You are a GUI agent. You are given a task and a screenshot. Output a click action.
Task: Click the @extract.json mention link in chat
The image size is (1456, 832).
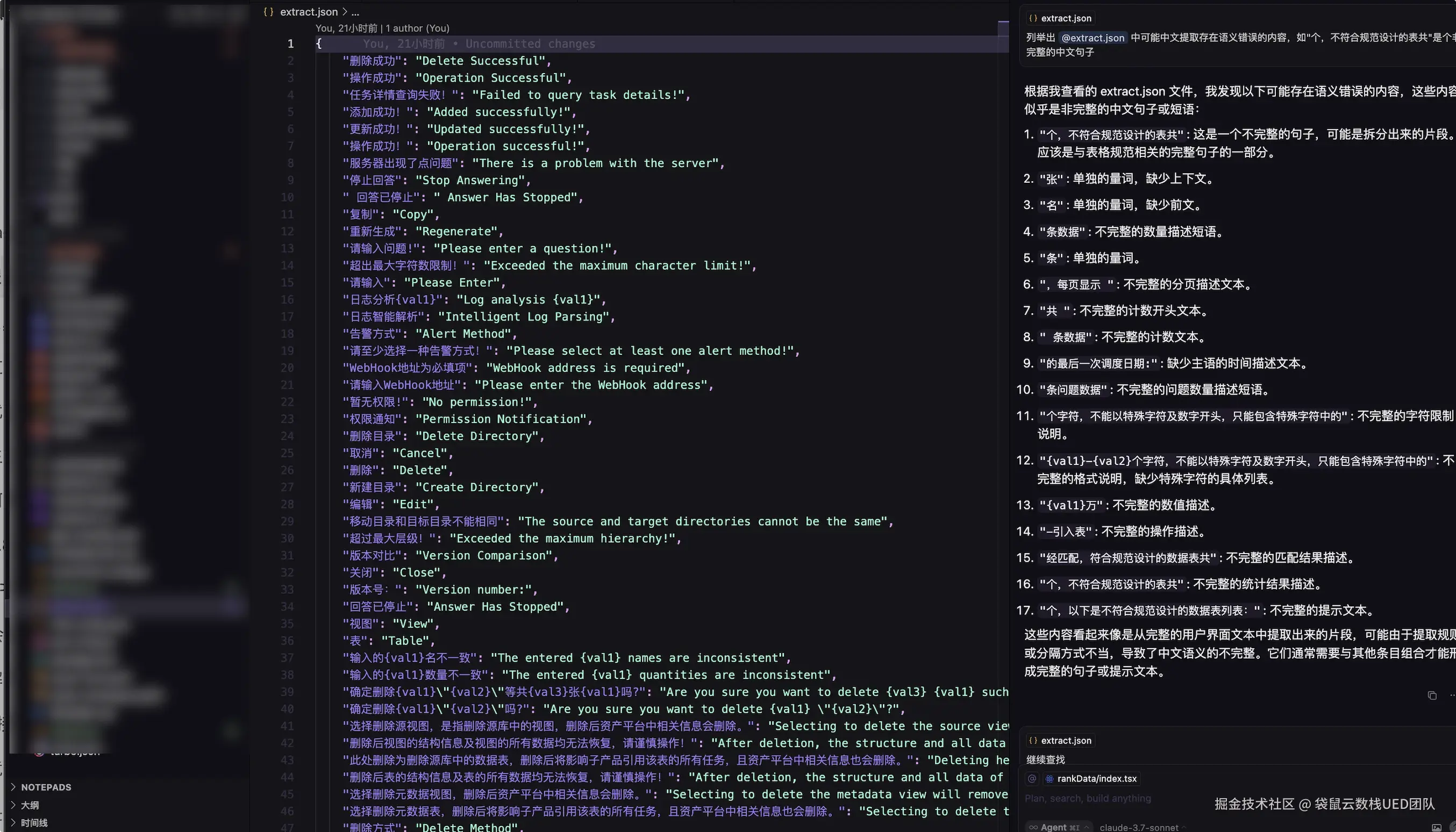coord(1093,38)
